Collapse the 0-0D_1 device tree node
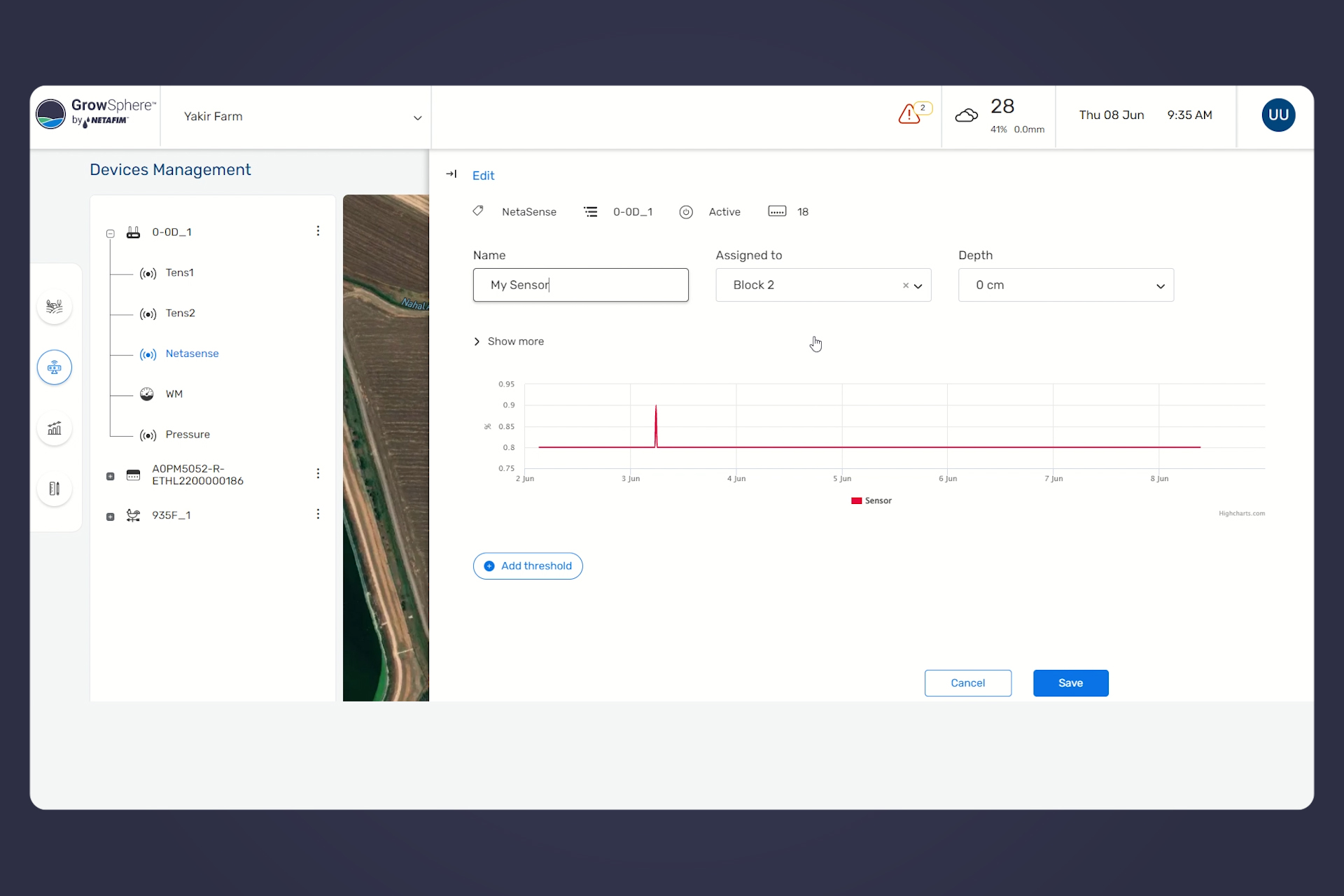Image resolution: width=1344 pixels, height=896 pixels. (111, 233)
